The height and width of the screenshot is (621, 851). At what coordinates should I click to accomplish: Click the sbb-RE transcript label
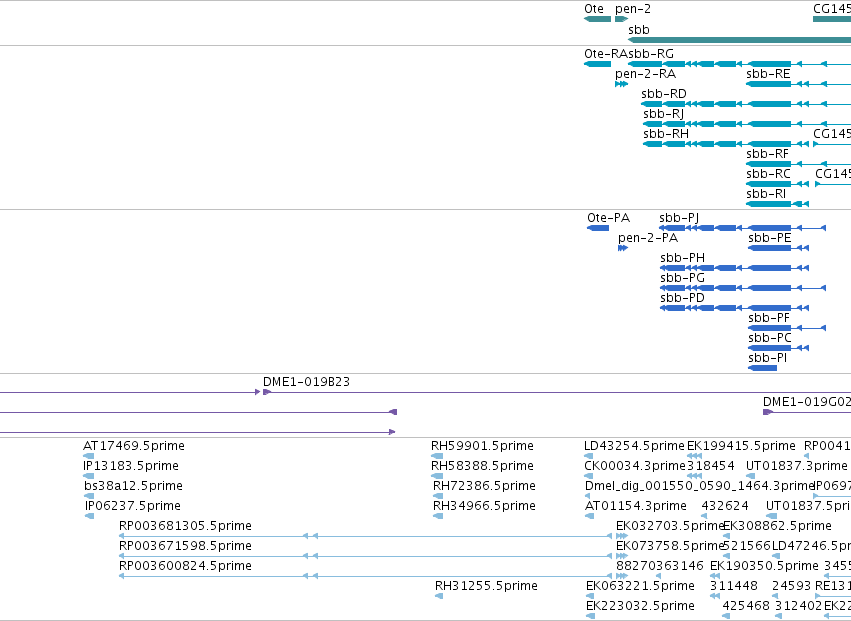(769, 74)
